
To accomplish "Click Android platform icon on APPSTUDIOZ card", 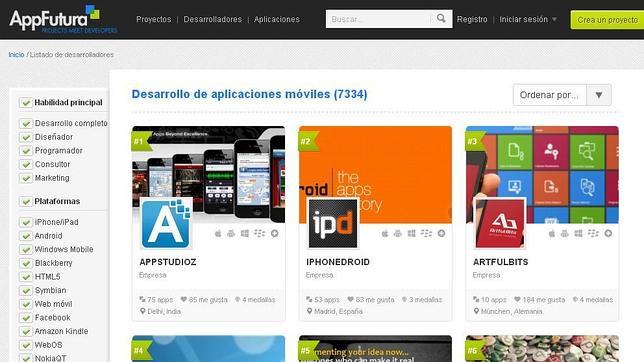I will [x=231, y=233].
